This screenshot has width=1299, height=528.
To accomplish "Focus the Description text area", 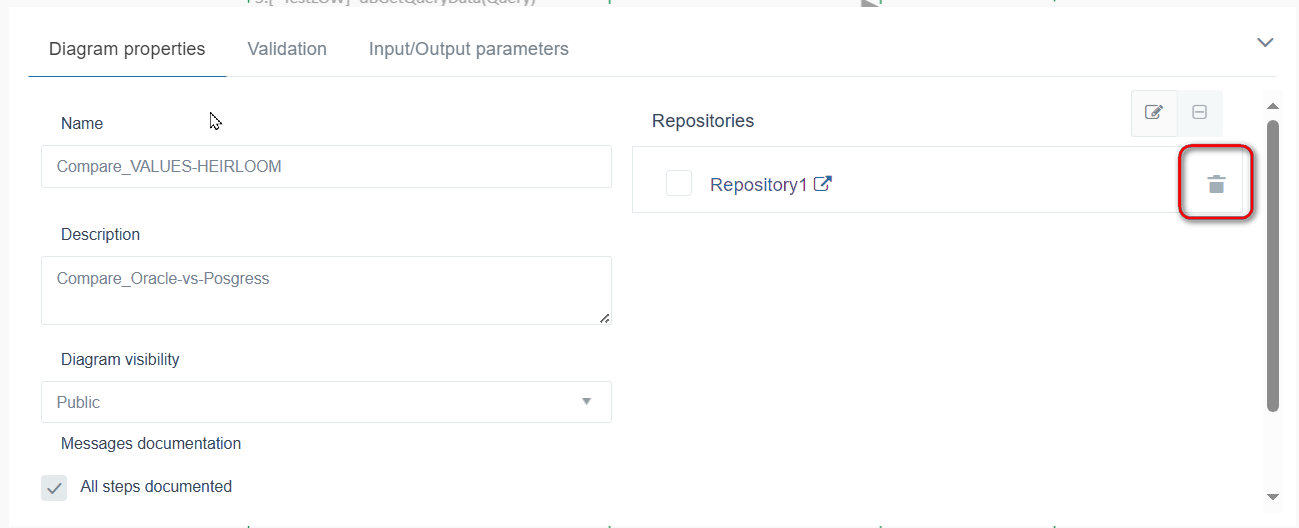I will tap(326, 290).
